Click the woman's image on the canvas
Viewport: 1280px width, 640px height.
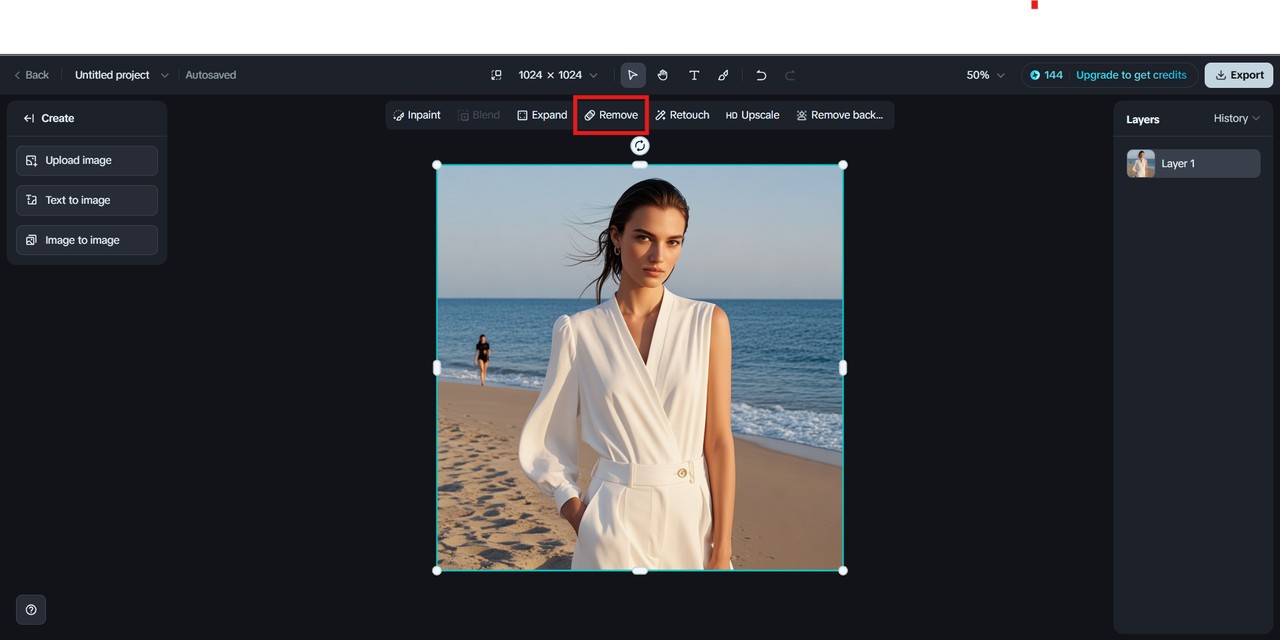coord(640,368)
